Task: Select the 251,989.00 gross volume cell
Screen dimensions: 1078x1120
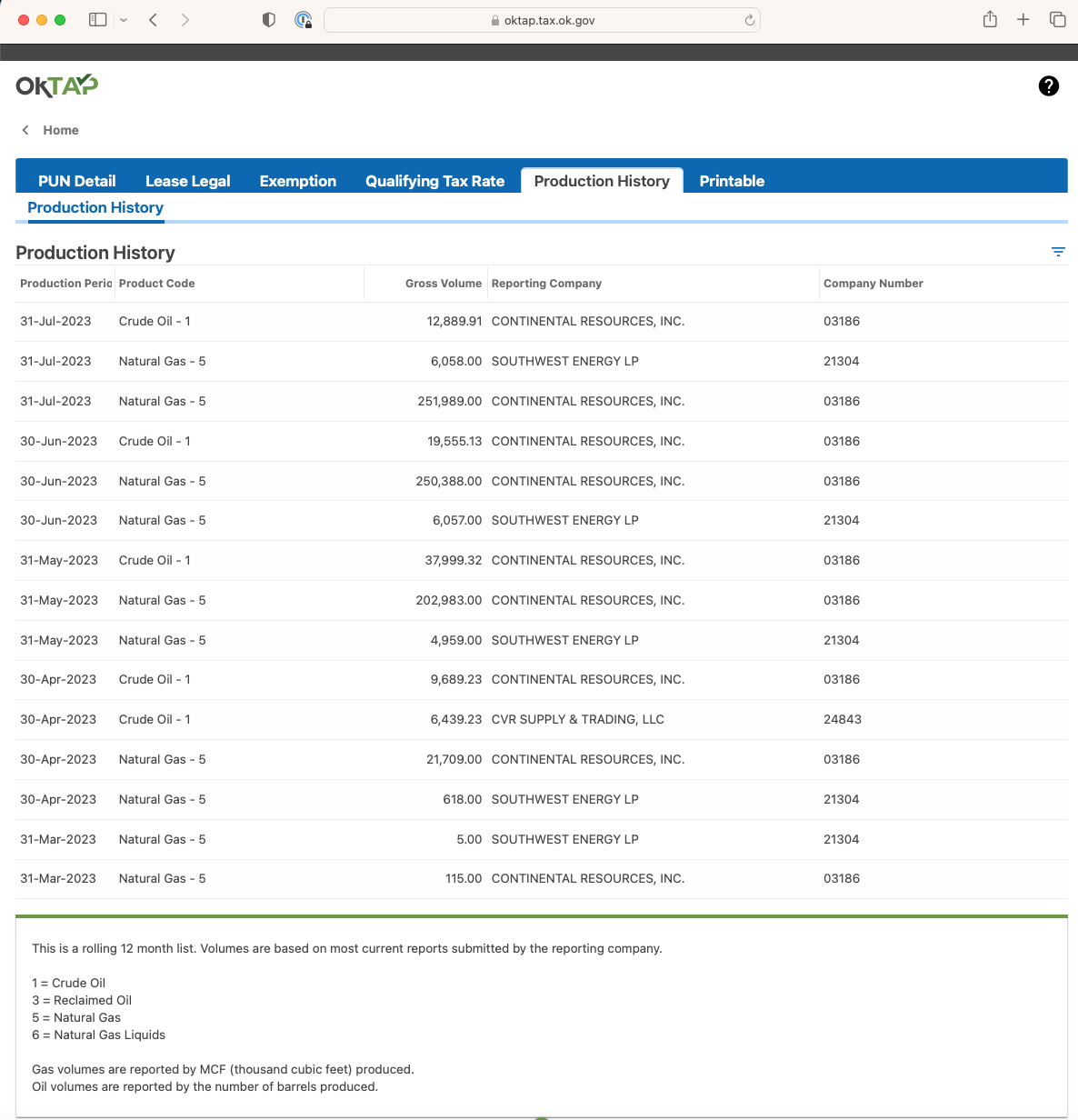Action: coord(450,401)
